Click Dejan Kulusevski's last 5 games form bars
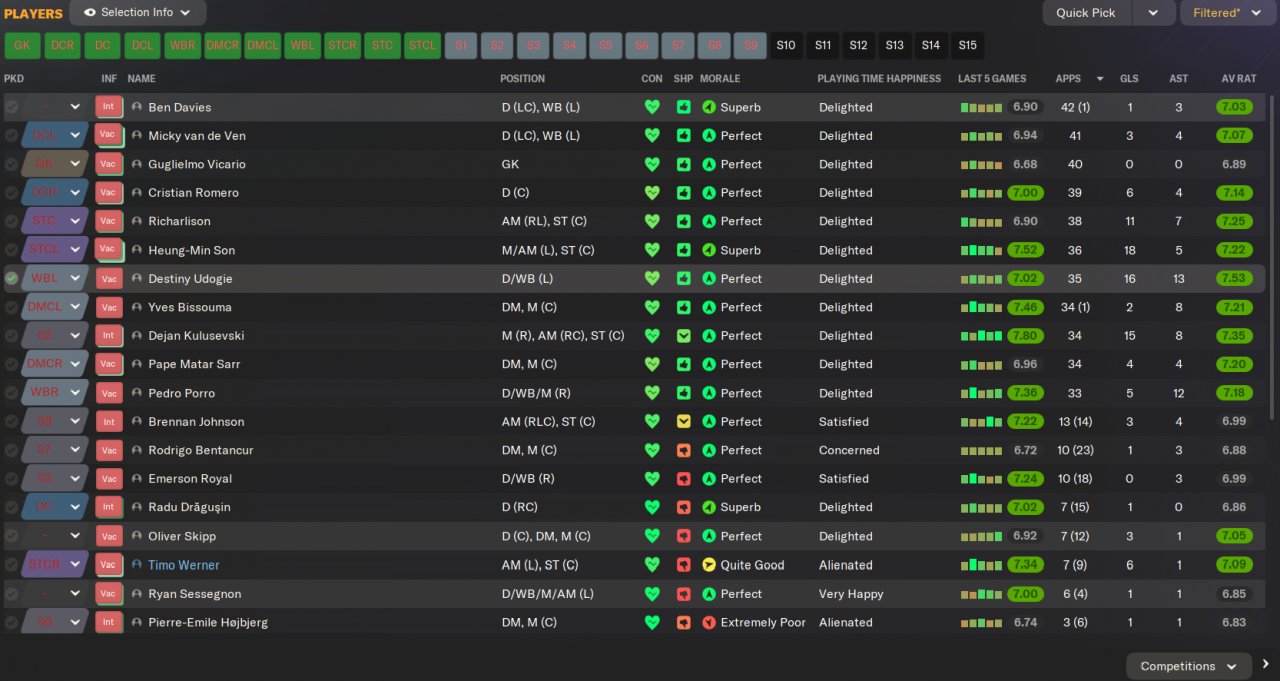1280x681 pixels. pos(981,336)
